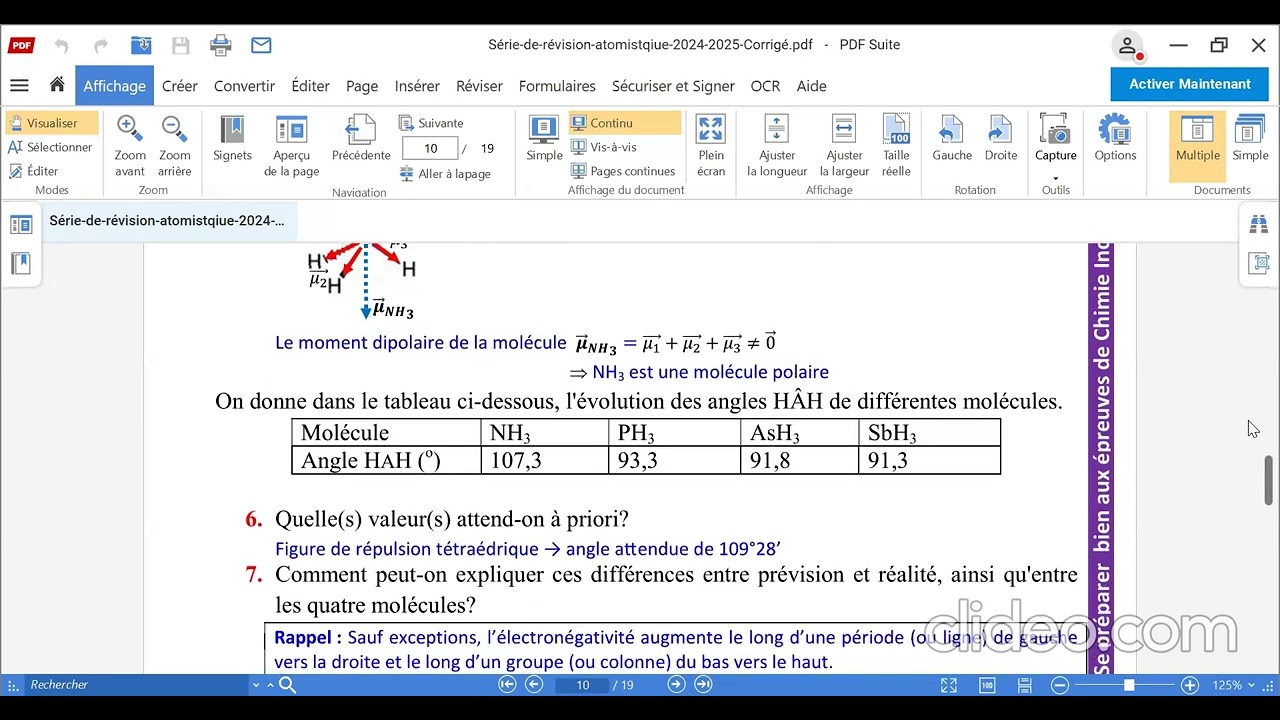Open the Créer ribbon tab
1280x720 pixels.
click(180, 86)
